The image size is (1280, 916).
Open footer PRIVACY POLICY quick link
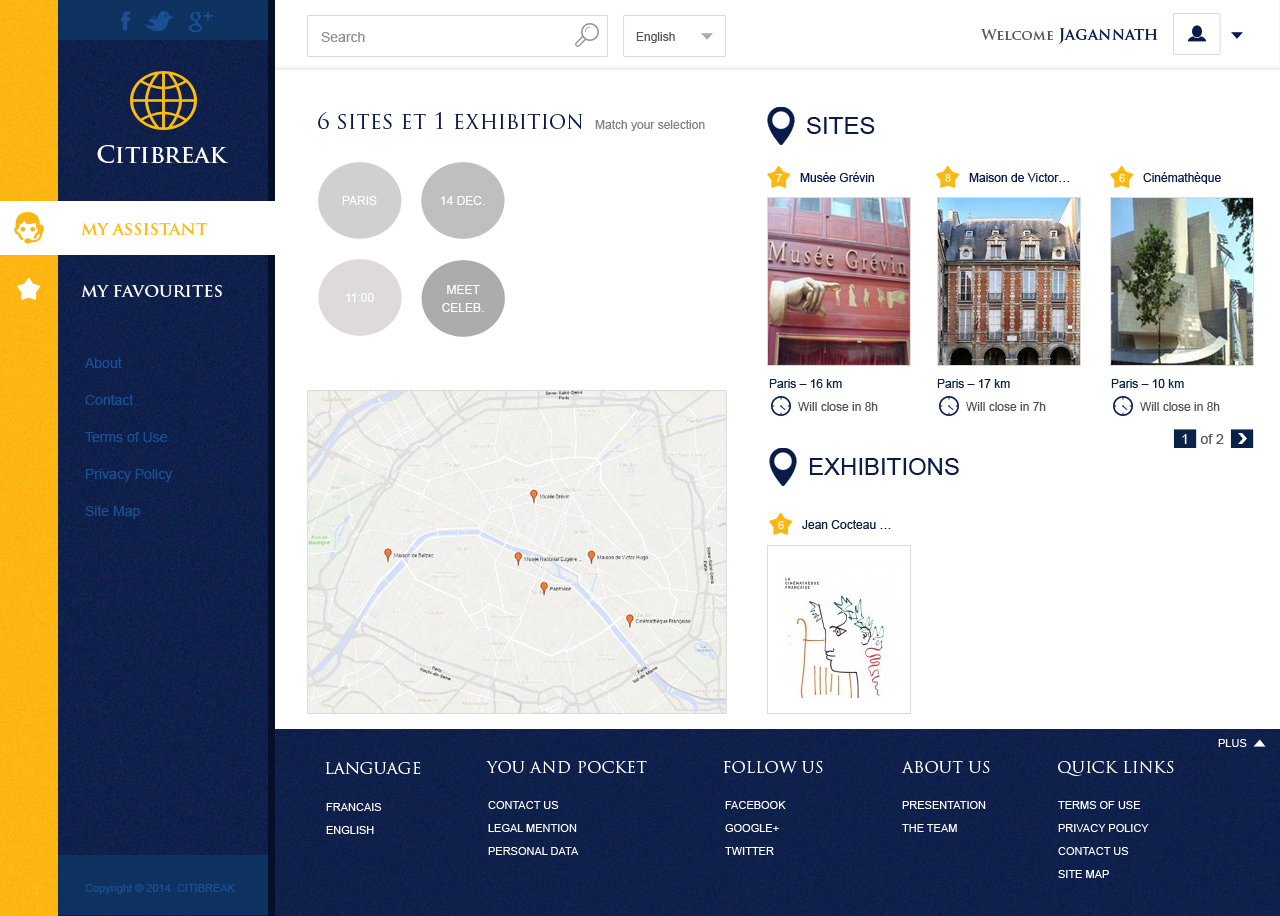[x=1103, y=828]
